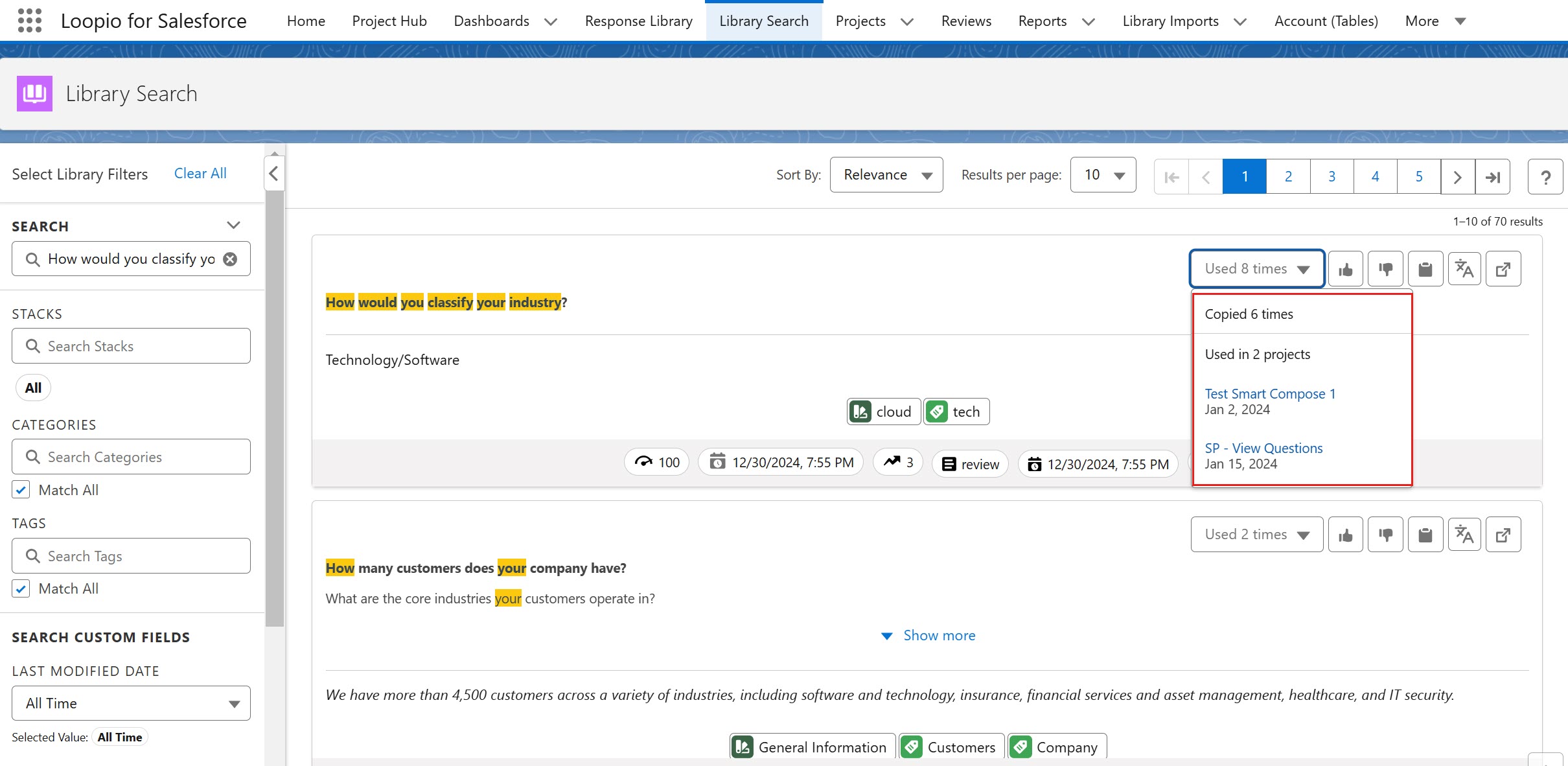This screenshot has width=1568, height=766.
Task: Click the Library Search purple book icon
Action: click(x=34, y=94)
